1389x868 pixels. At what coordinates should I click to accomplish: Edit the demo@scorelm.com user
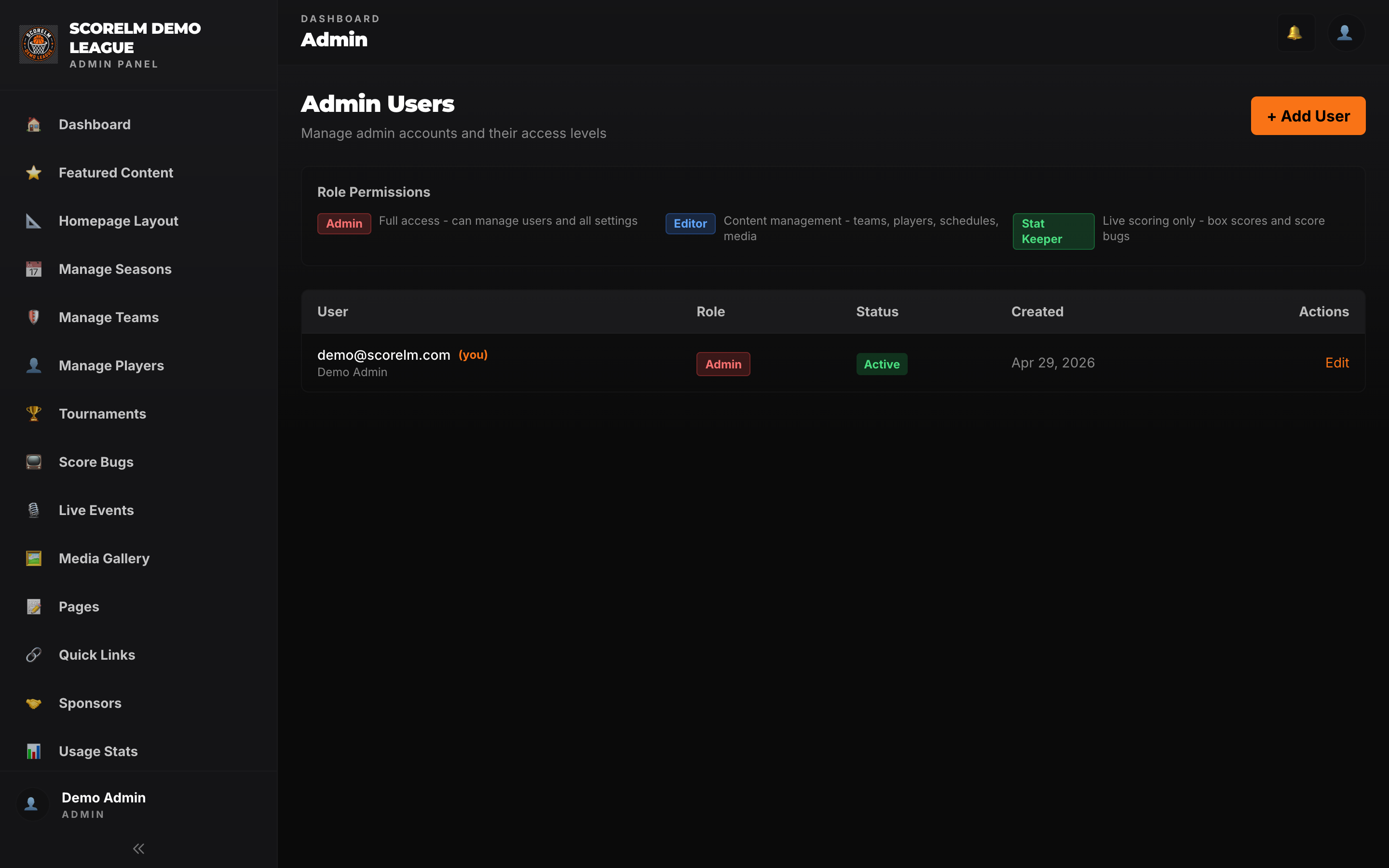click(x=1337, y=363)
